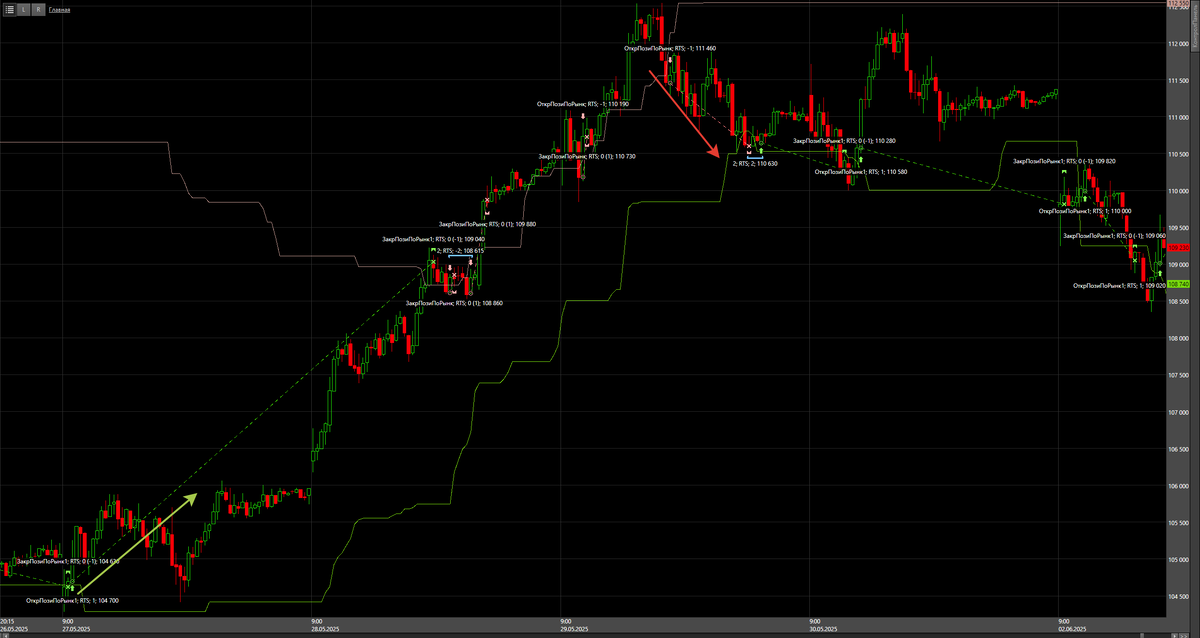
Task: Click the trade label ending 104 700
Action: click(x=72, y=601)
